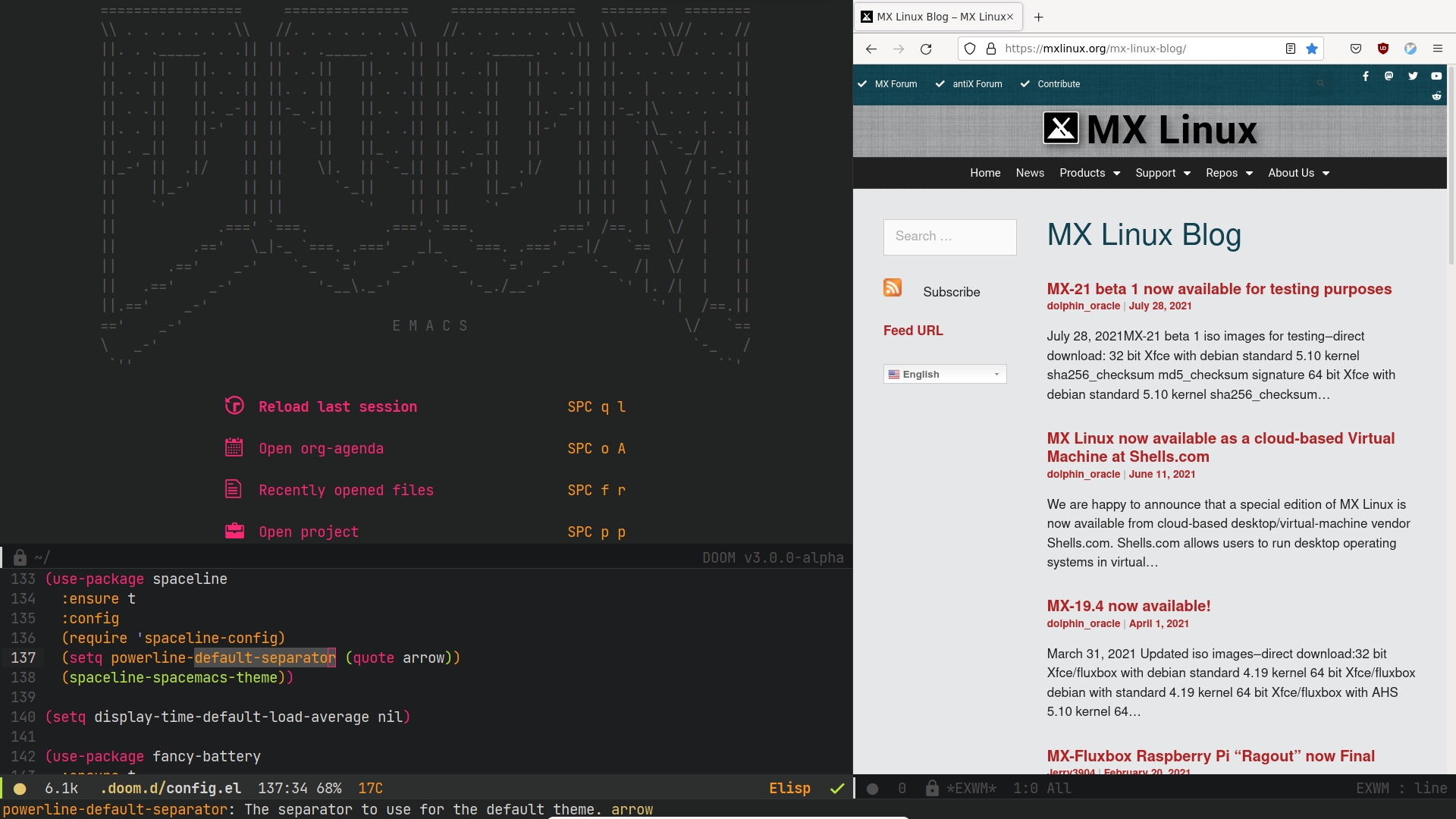Open the RSS Subscribe feed icon

(x=893, y=288)
